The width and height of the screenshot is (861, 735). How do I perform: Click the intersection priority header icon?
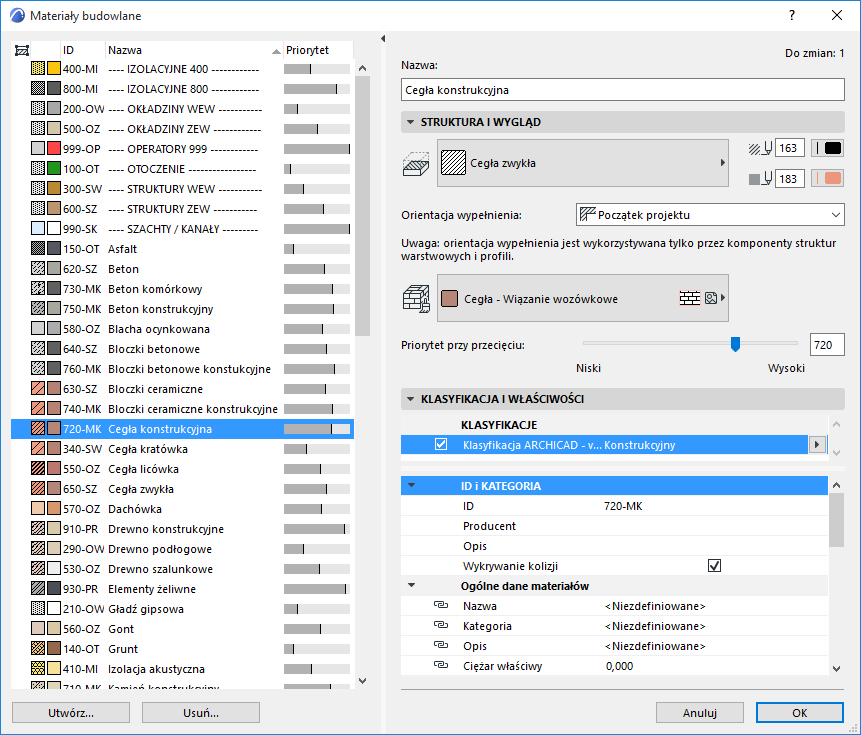click(21, 51)
